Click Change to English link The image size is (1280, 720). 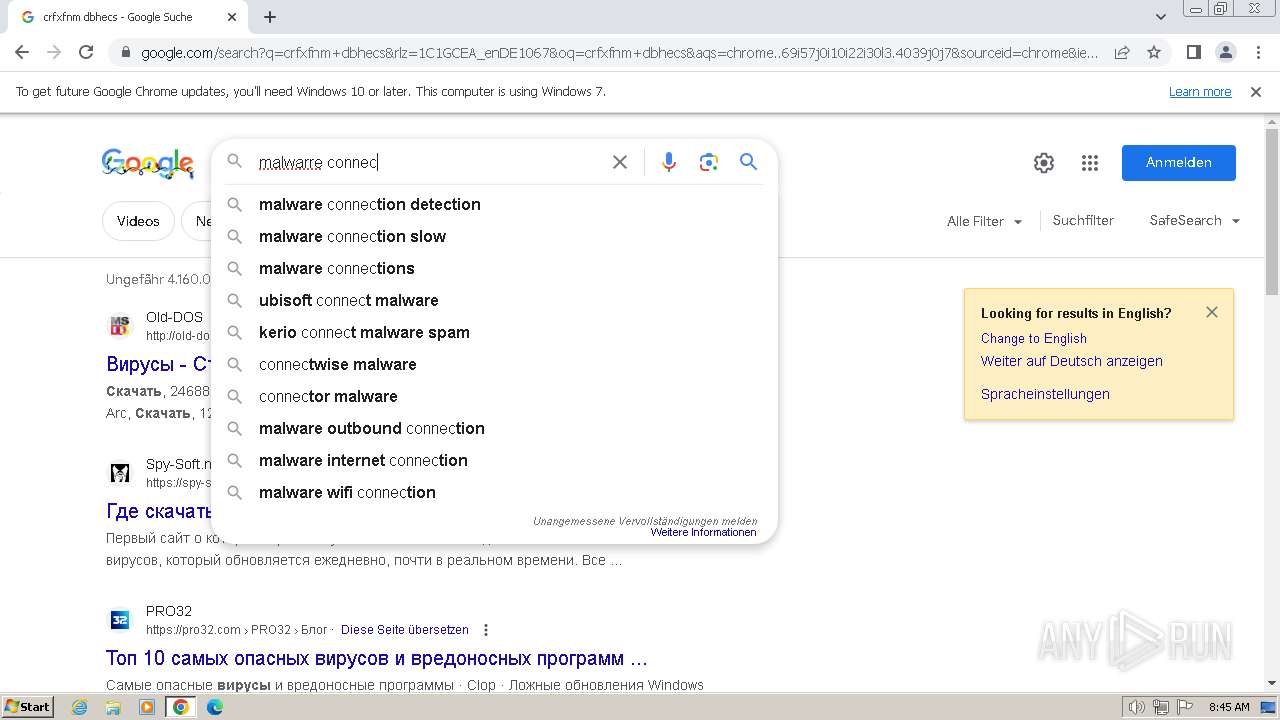(1034, 338)
